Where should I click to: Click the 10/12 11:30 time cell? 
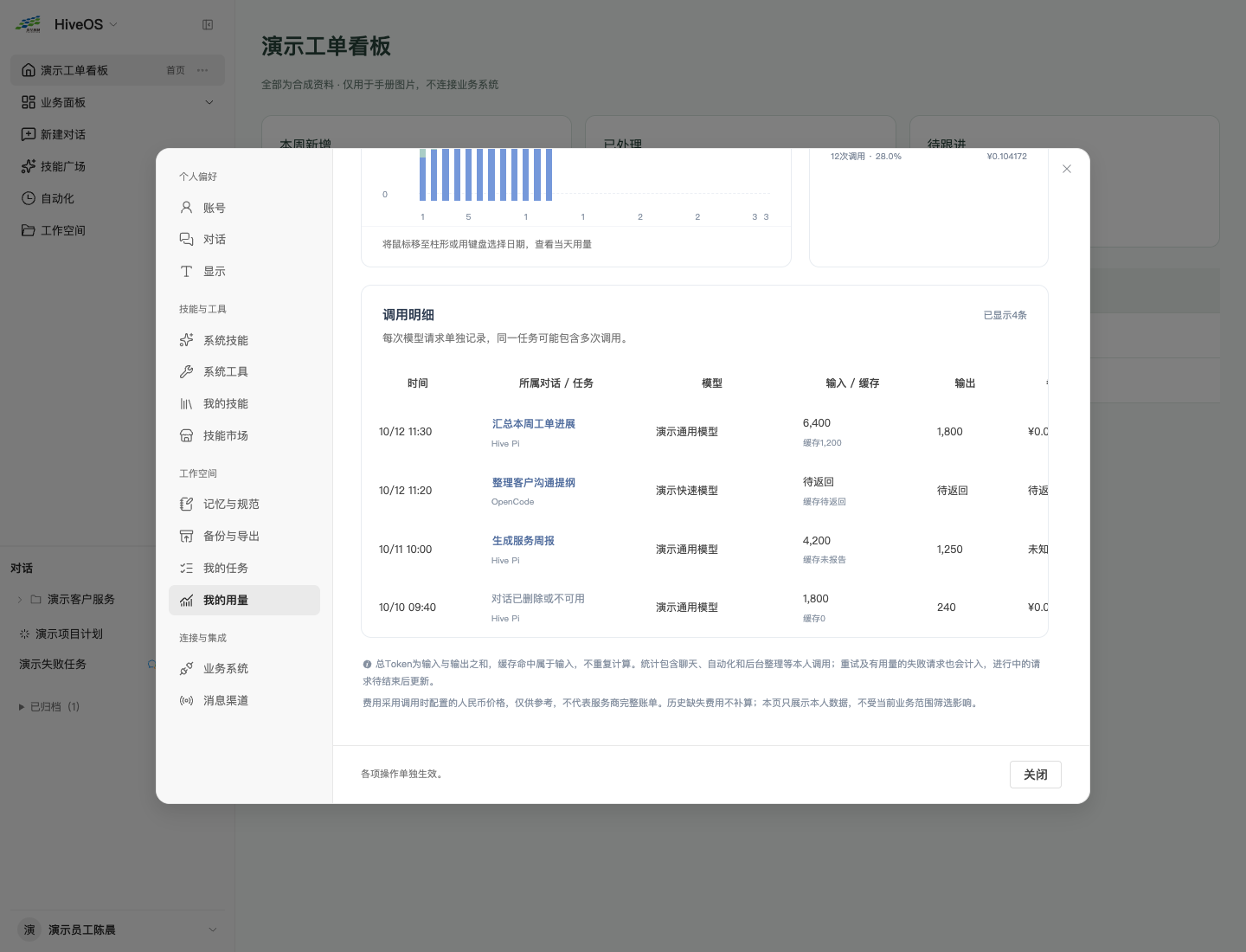406,432
